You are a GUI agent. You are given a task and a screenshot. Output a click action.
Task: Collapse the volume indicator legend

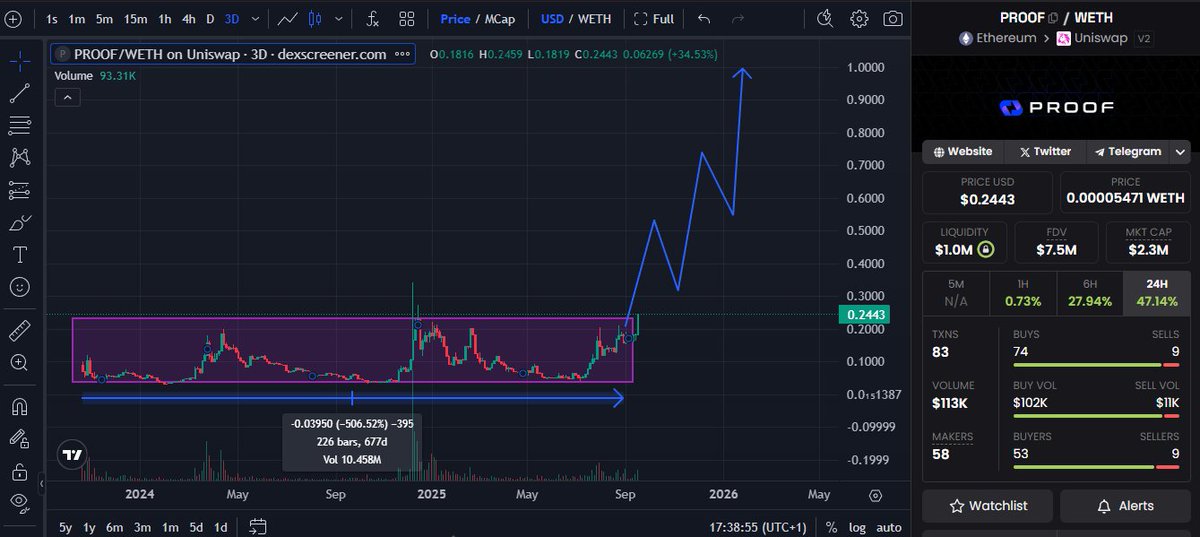66,97
